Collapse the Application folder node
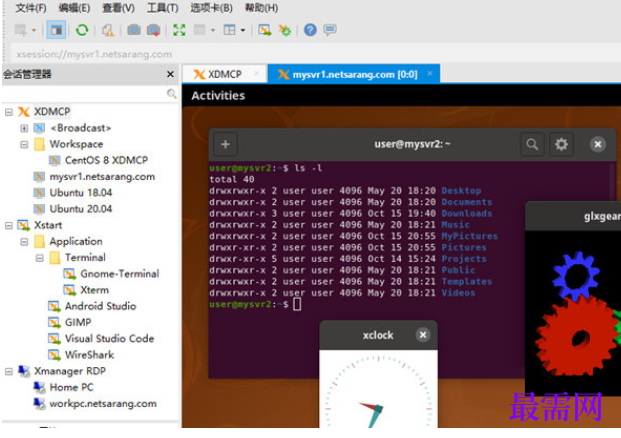The image size is (621, 438). click(24, 242)
